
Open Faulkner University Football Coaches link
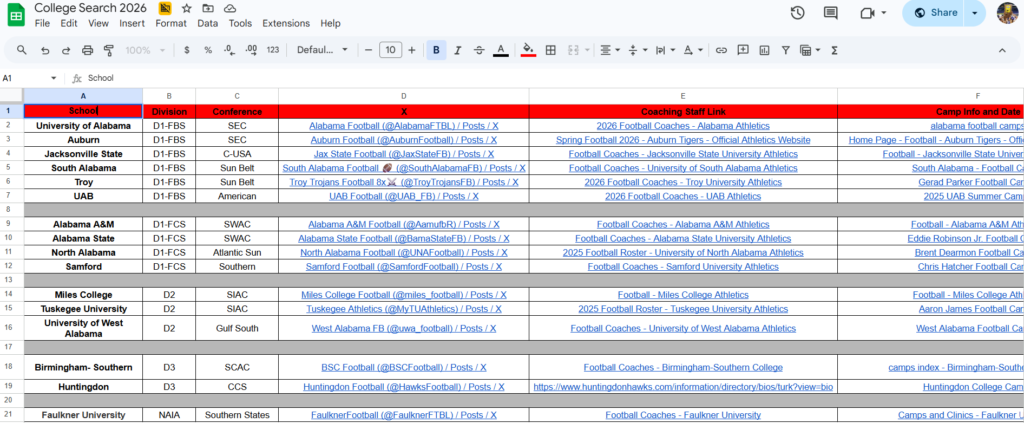tap(683, 415)
